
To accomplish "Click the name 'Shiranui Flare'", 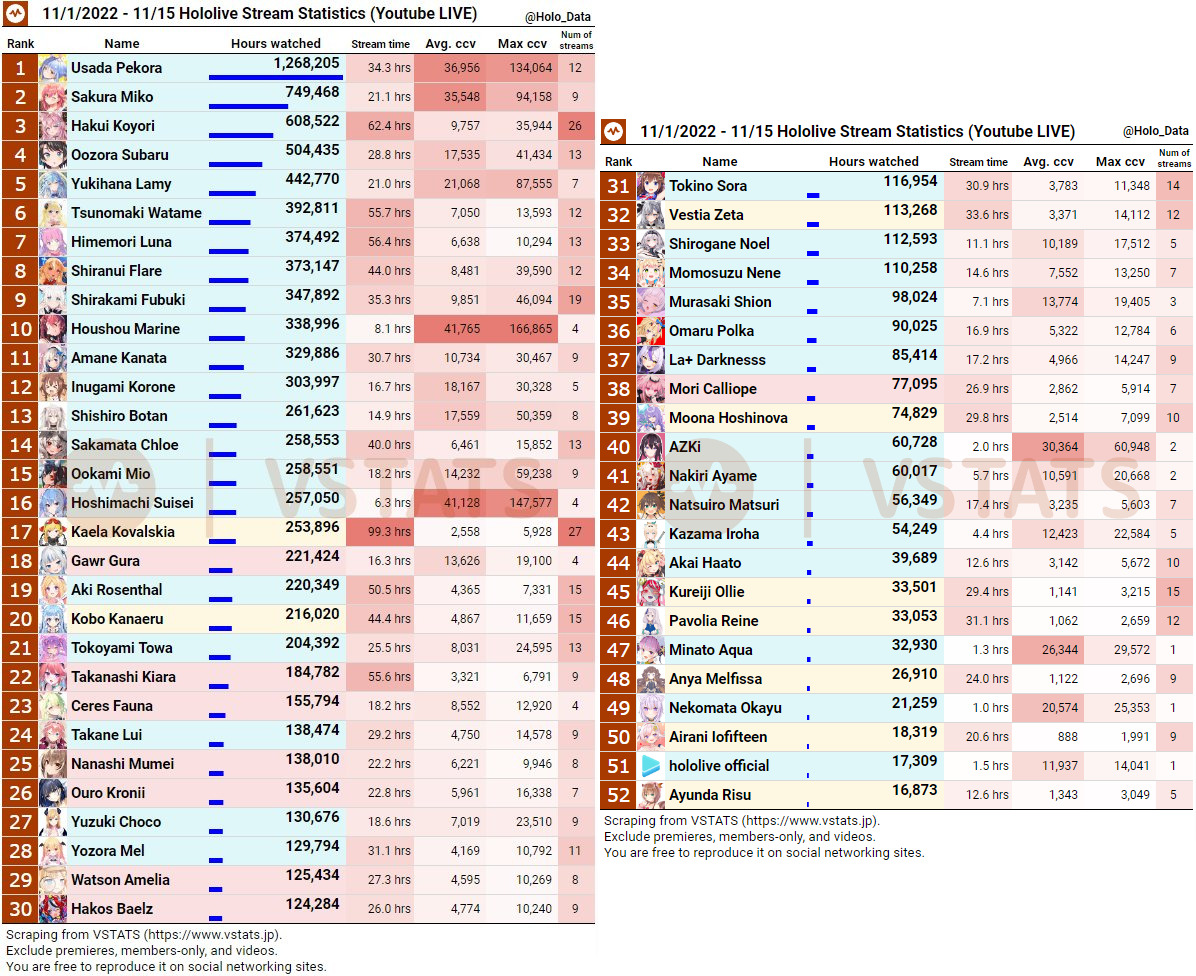I will click(x=116, y=271).
